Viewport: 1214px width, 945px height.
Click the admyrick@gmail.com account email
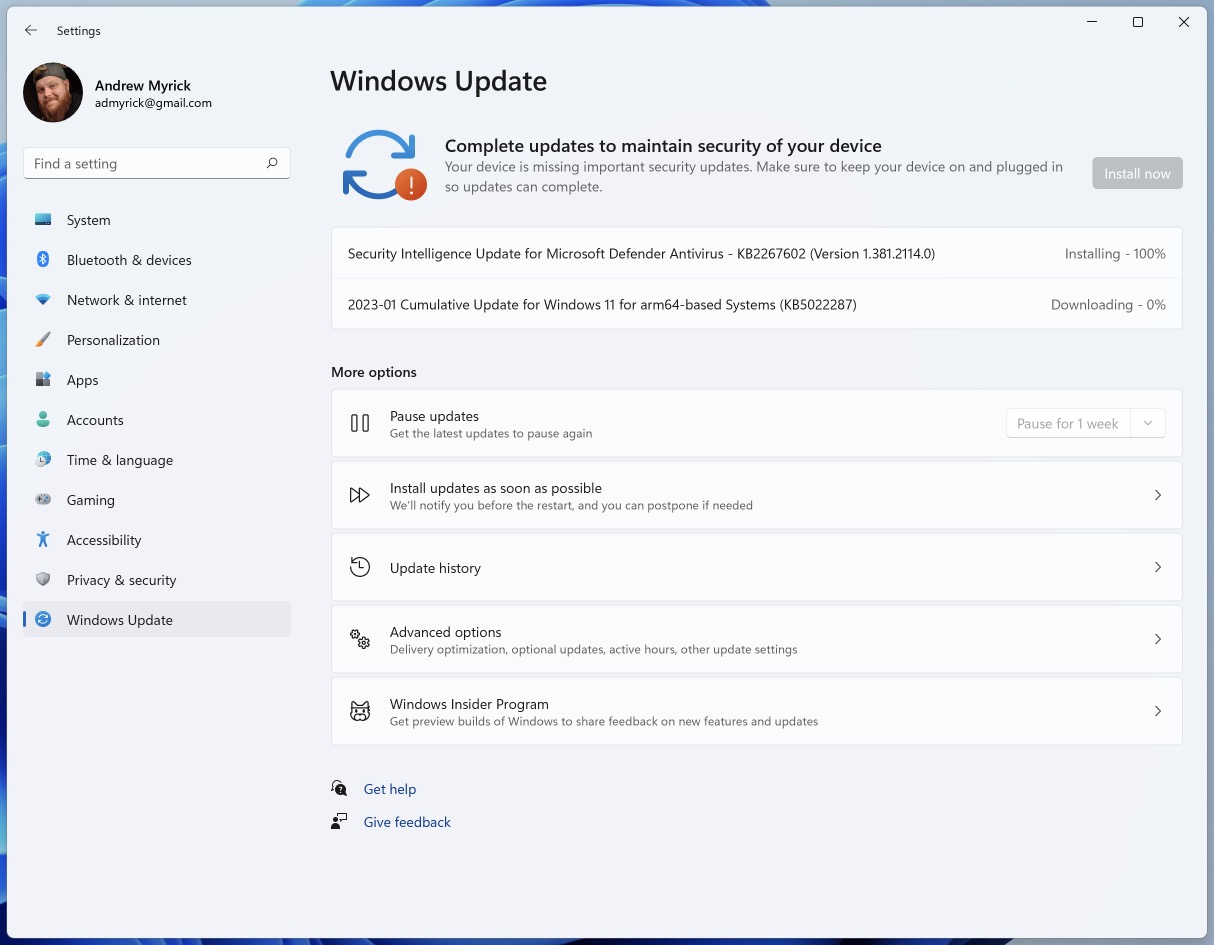click(x=153, y=103)
